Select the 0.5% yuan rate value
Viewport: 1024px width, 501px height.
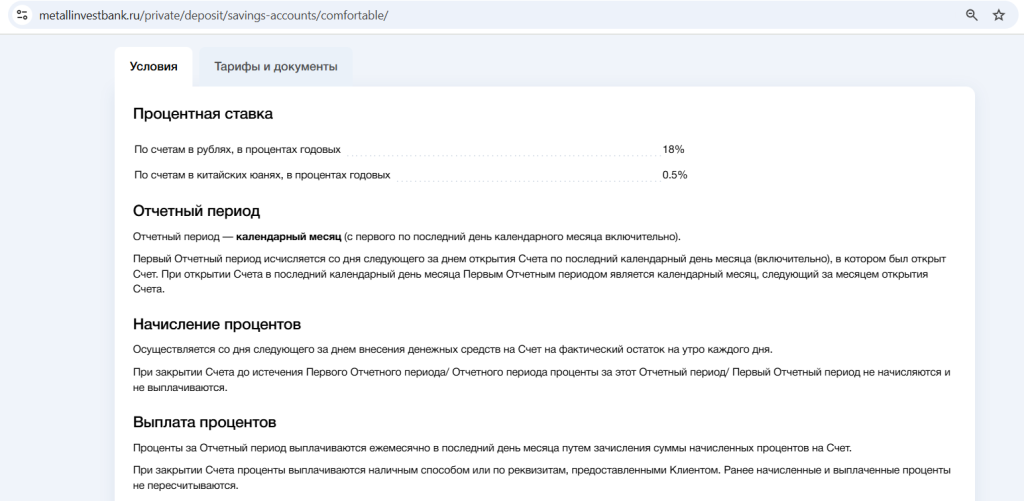[675, 175]
